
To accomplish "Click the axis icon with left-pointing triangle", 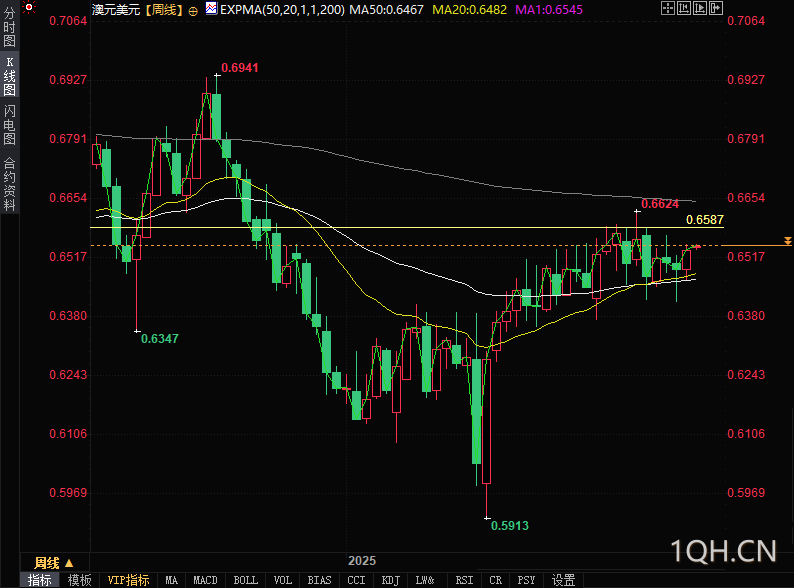I will click(684, 8).
